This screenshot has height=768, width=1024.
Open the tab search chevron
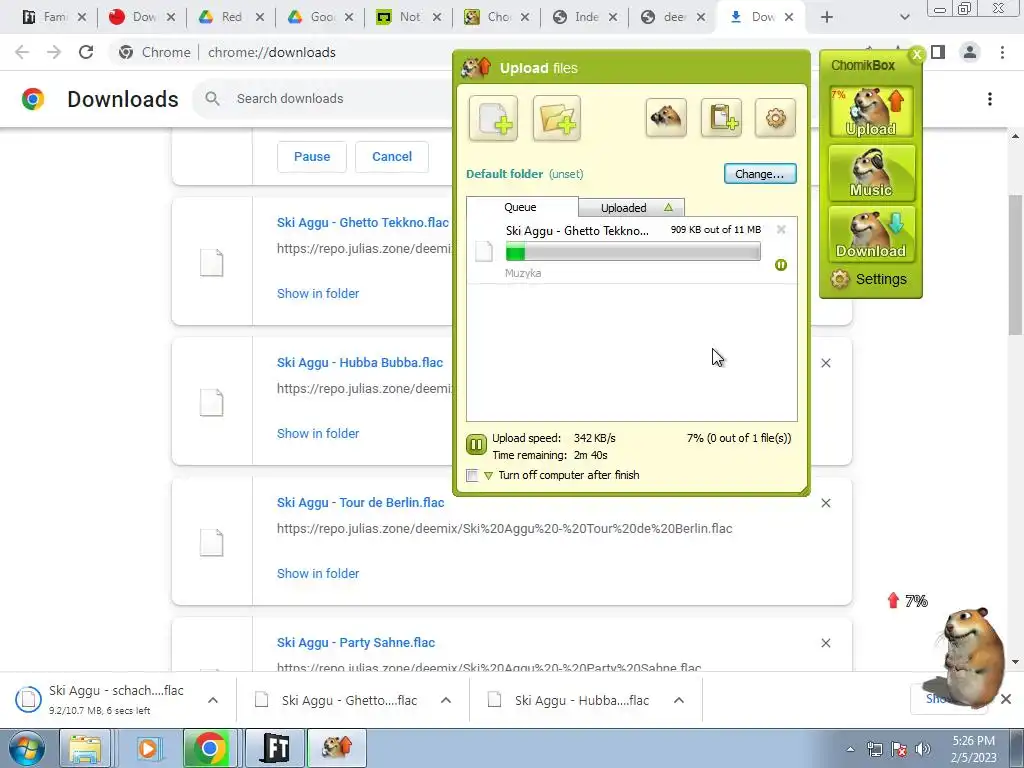pos(904,17)
